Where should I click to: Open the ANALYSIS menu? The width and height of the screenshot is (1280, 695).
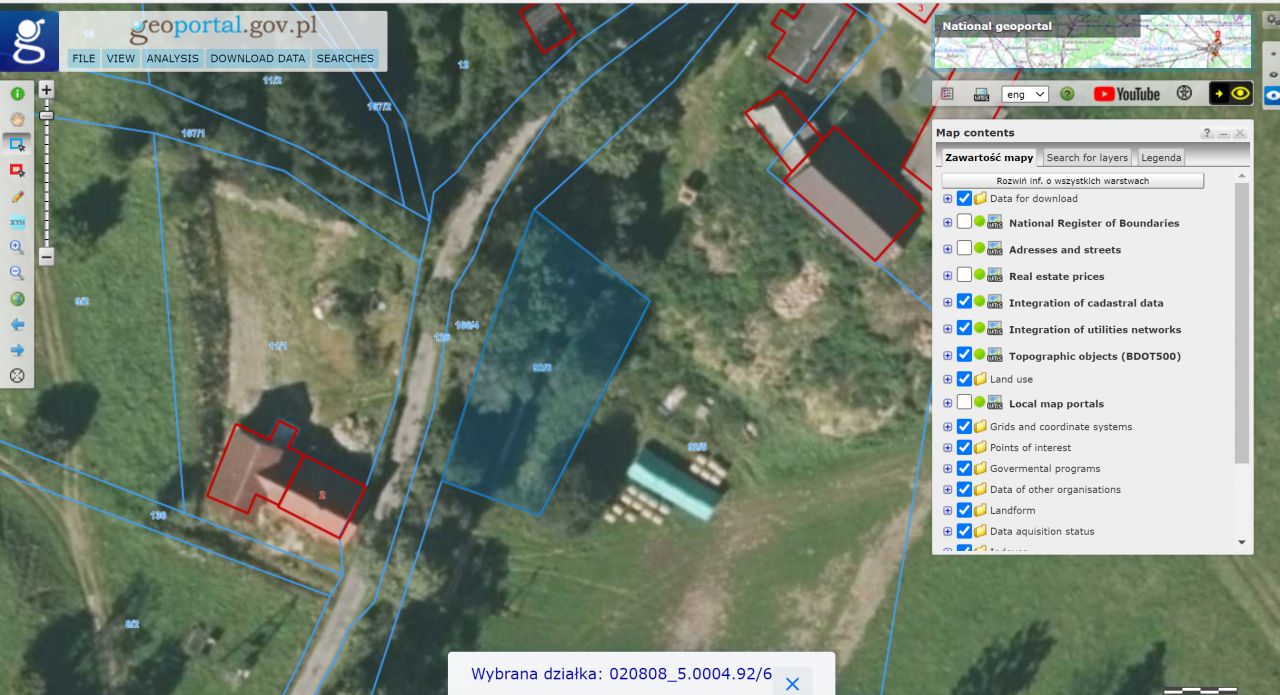(173, 58)
